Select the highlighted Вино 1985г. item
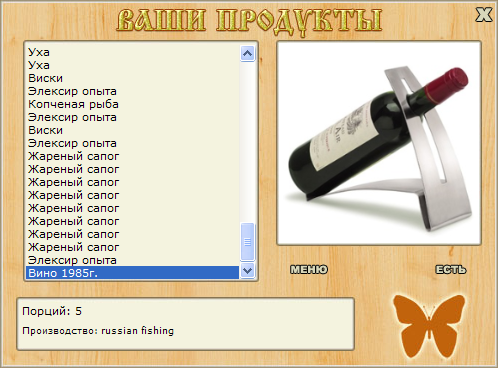 [x=132, y=273]
